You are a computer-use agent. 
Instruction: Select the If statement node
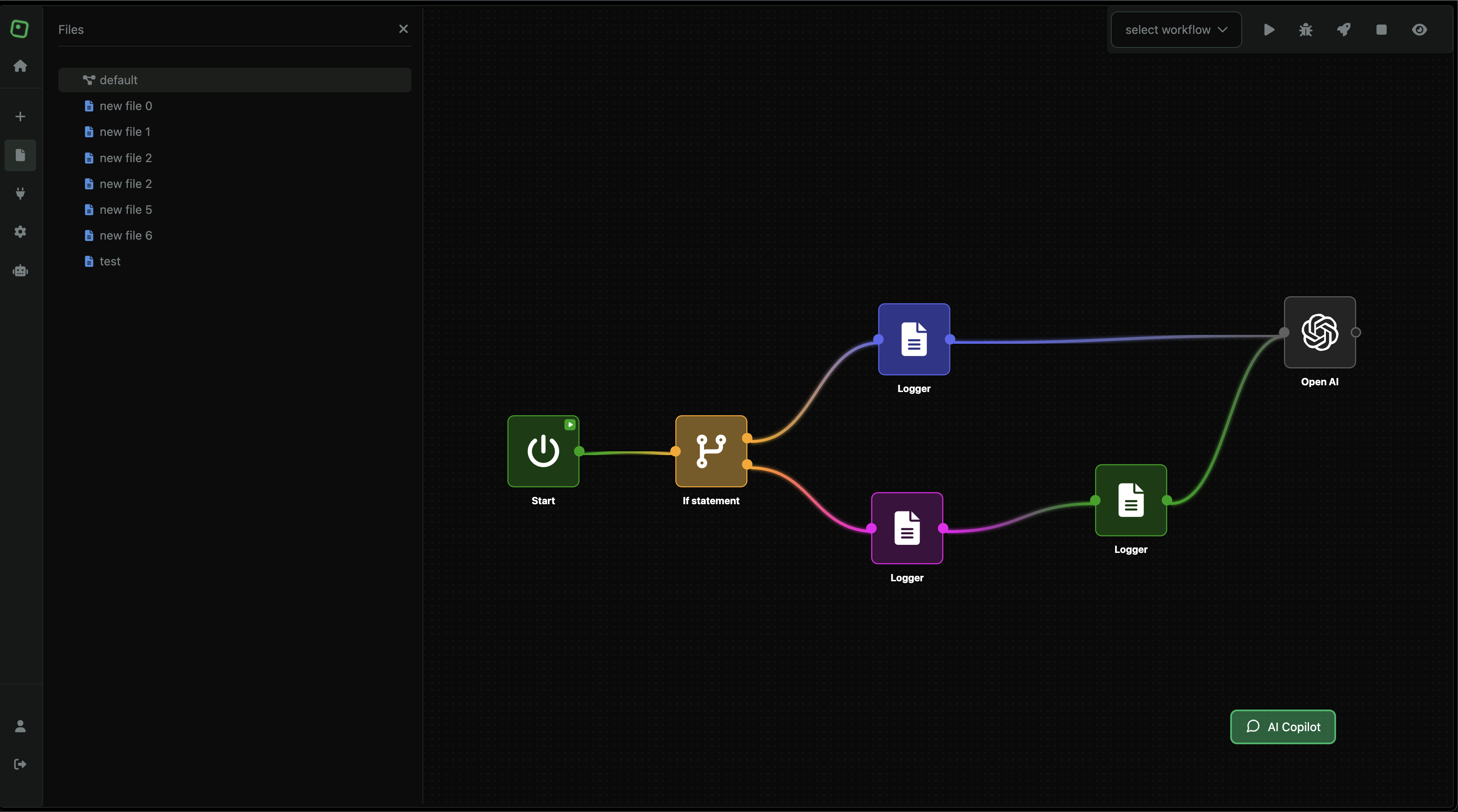point(711,451)
